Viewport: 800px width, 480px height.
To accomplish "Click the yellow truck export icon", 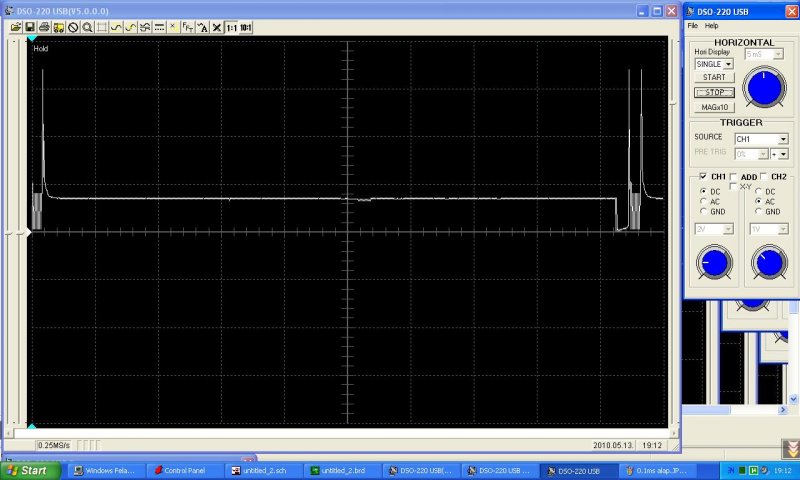I will click(59, 28).
